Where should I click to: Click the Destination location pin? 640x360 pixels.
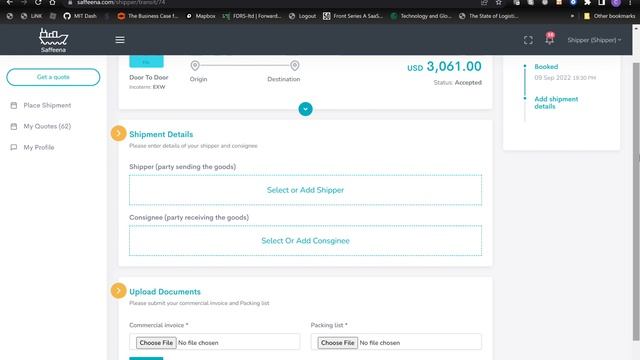click(295, 65)
